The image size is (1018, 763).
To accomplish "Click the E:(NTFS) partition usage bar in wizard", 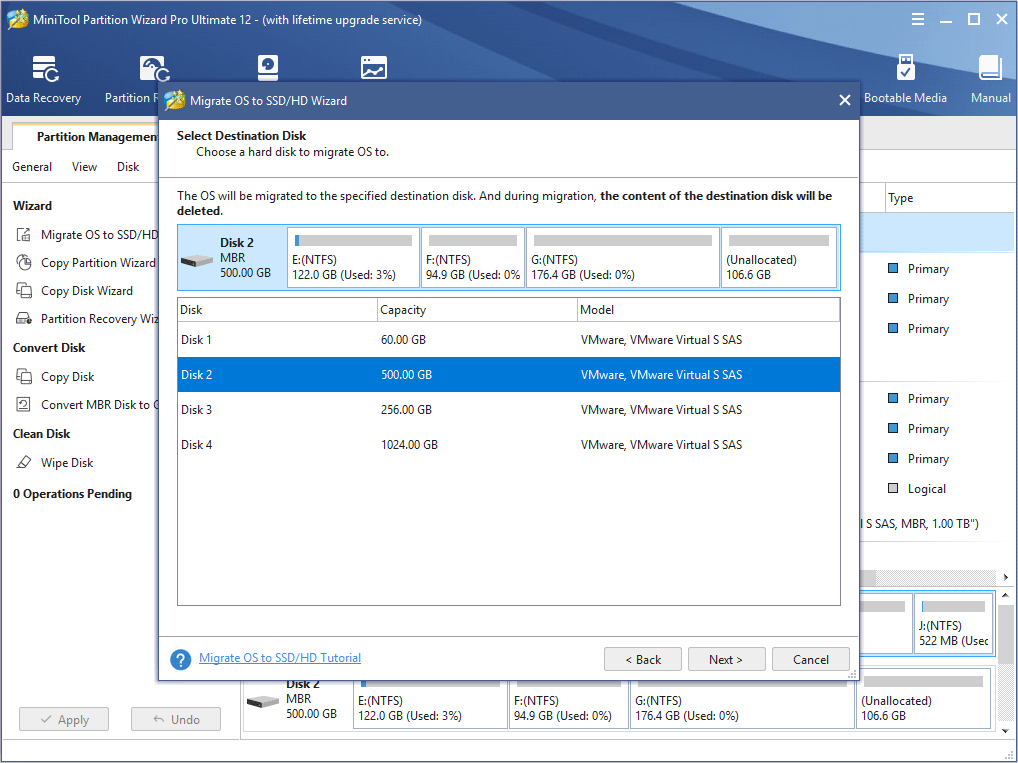I will pos(353,241).
